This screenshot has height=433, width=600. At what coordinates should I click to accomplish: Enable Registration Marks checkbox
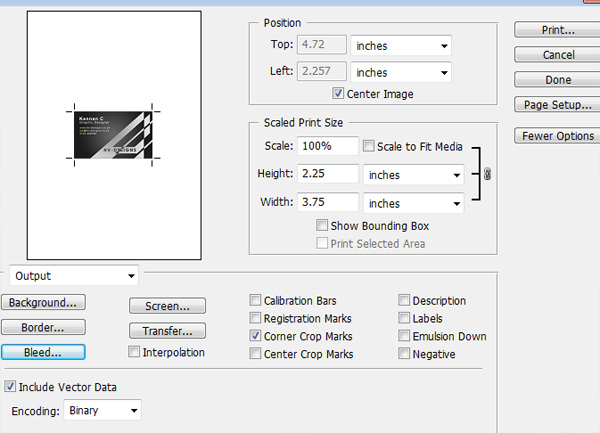(255, 318)
